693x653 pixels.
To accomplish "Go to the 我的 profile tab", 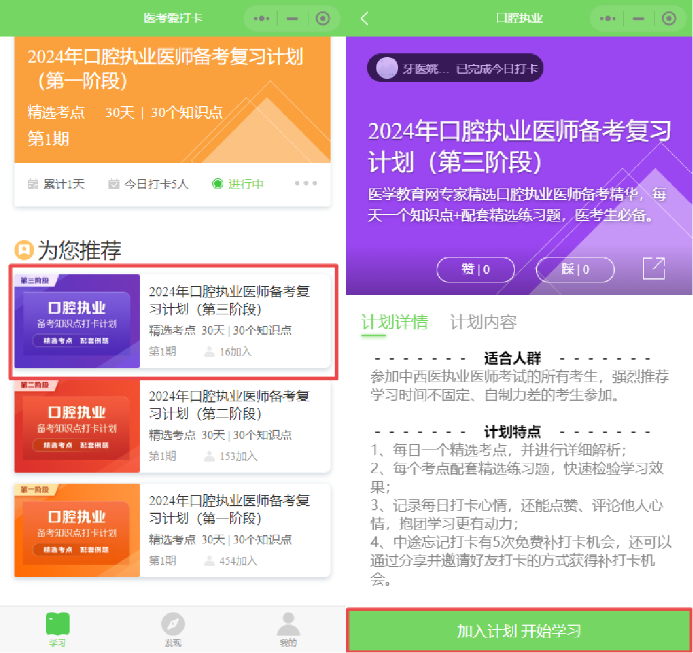I will (x=288, y=629).
